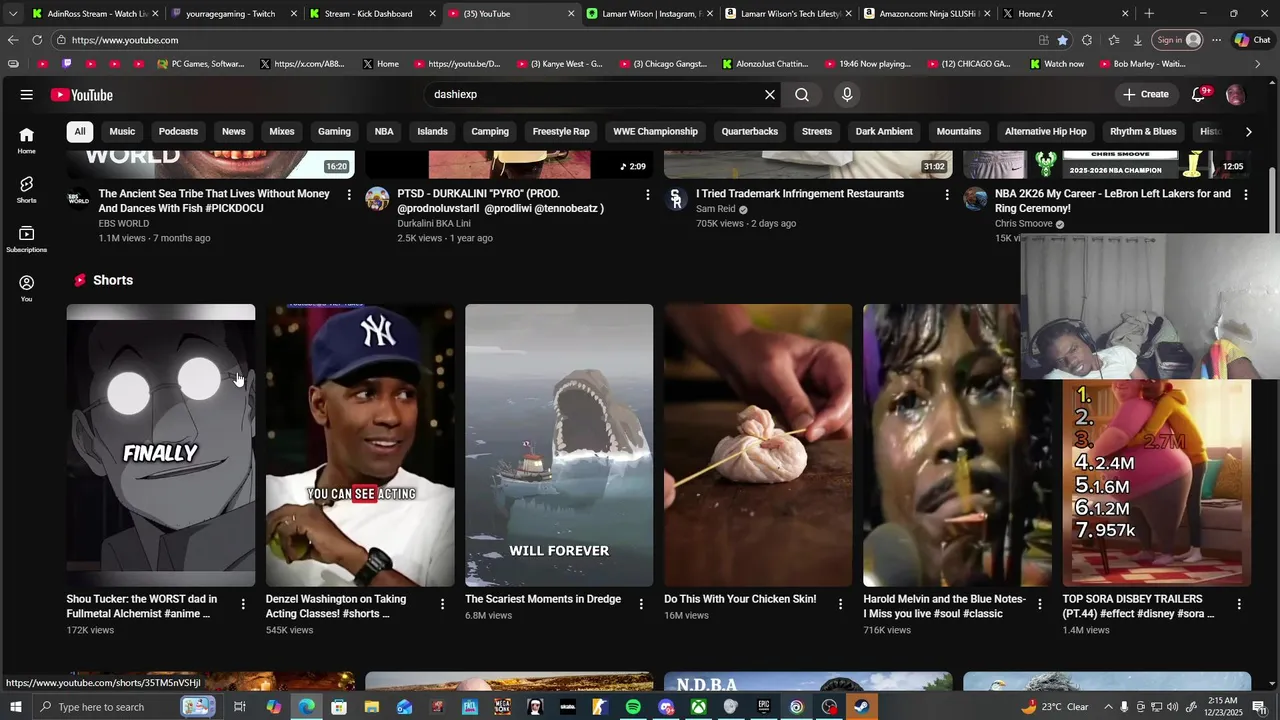The image size is (1280, 720).
Task: Open I Tried Trademark Infringement Restaurants title
Action: [800, 194]
